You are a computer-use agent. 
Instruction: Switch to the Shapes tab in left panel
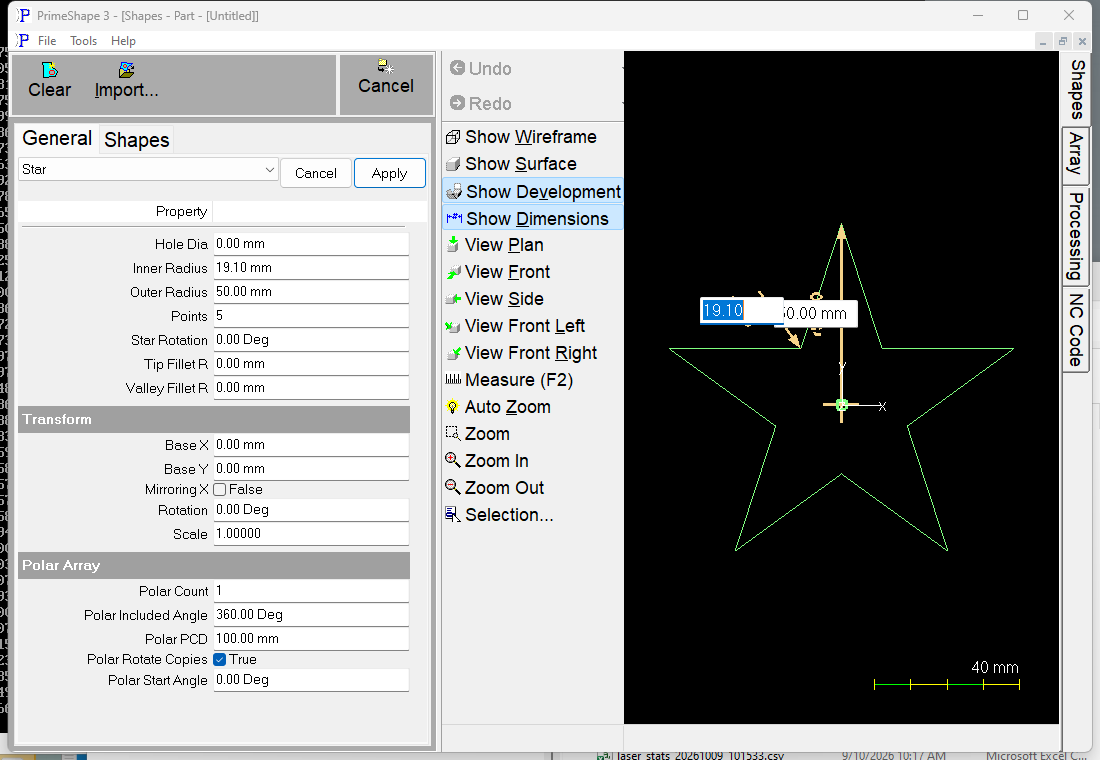(137, 140)
